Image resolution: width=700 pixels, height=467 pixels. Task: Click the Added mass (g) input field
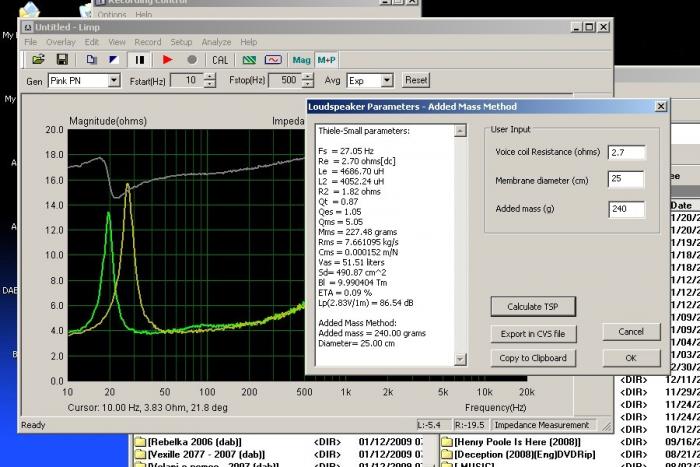coord(626,208)
